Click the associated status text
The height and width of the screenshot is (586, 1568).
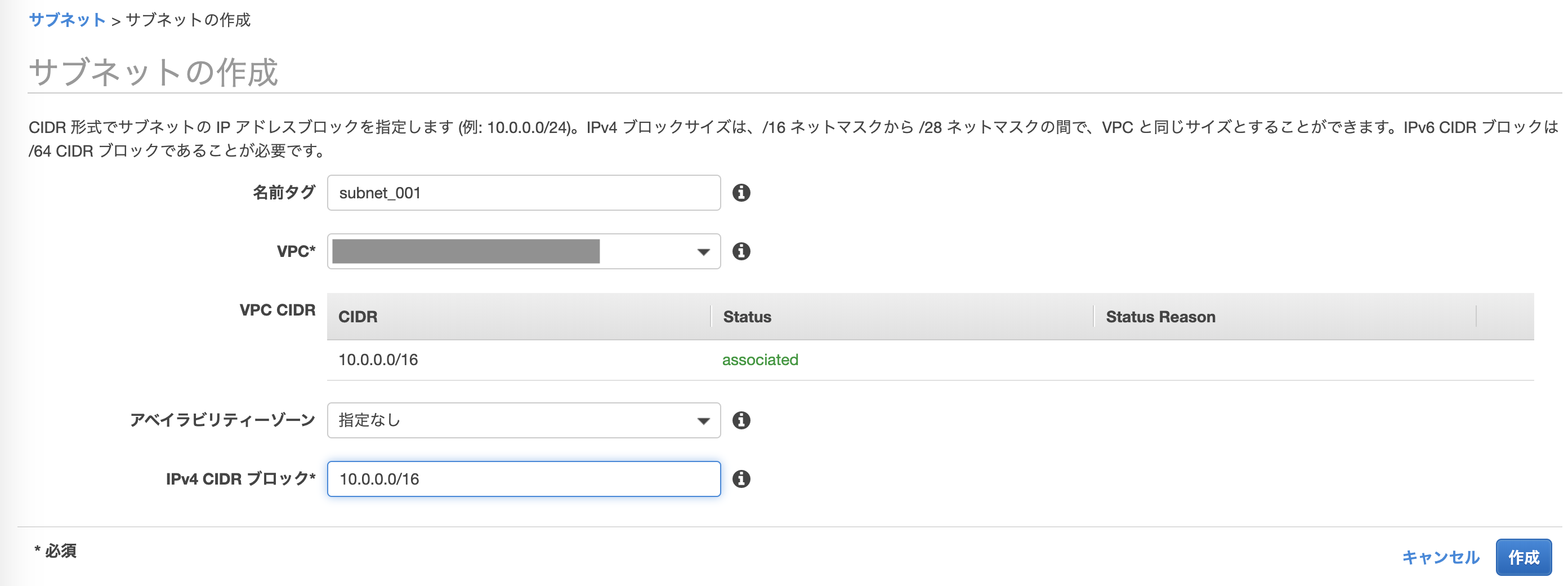759,359
